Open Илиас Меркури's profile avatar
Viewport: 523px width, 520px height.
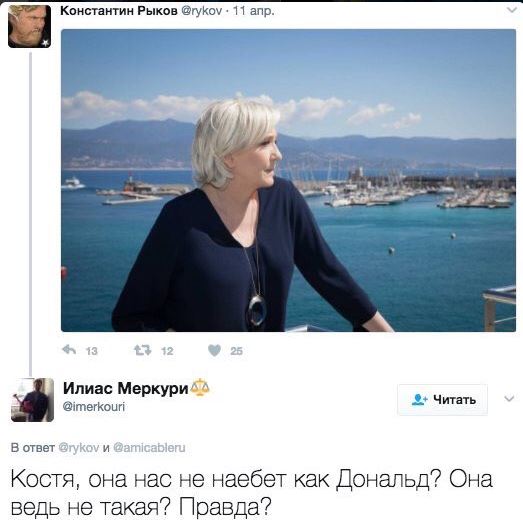tap(32, 400)
